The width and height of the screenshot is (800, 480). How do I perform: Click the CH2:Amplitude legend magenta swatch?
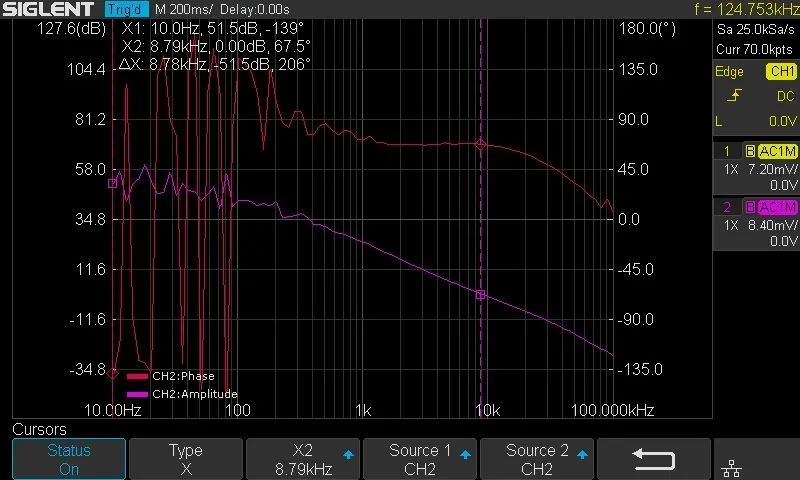(137, 394)
